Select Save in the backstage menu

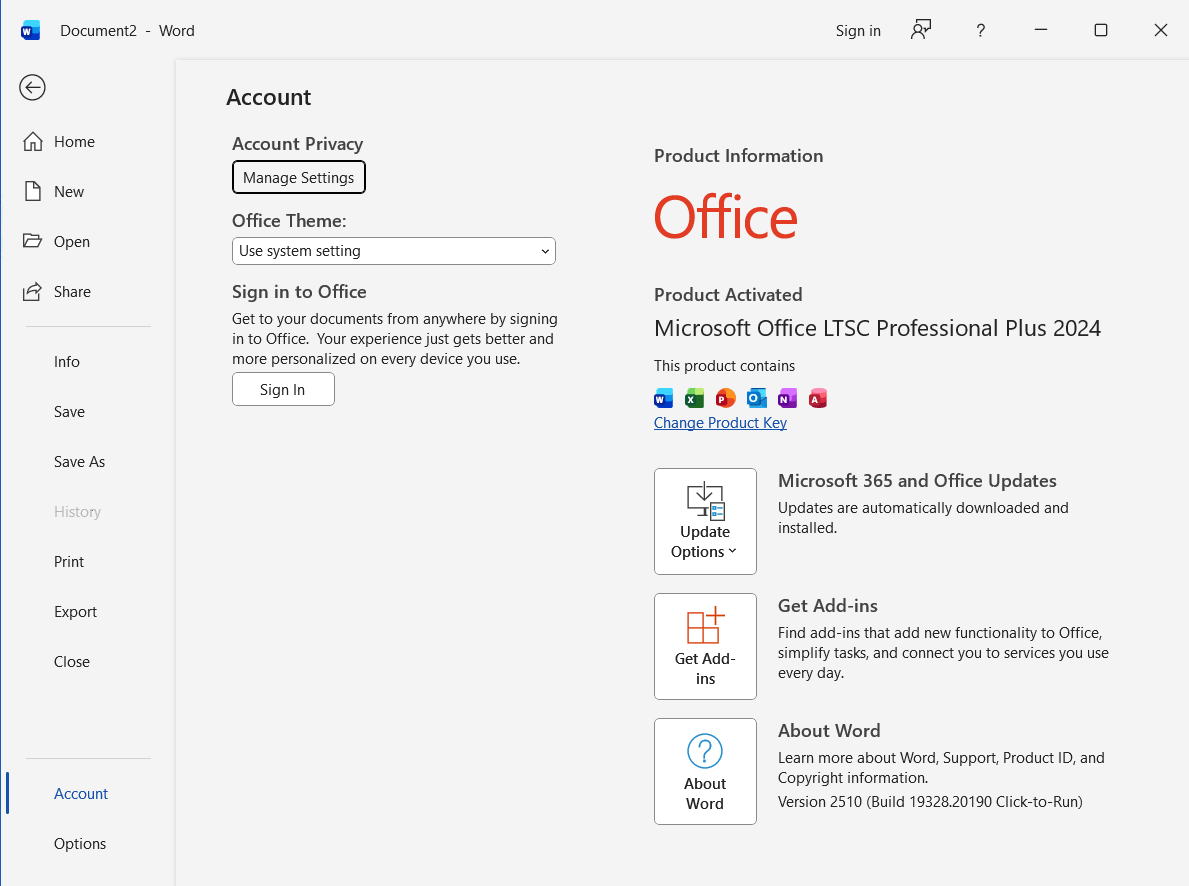click(x=69, y=412)
